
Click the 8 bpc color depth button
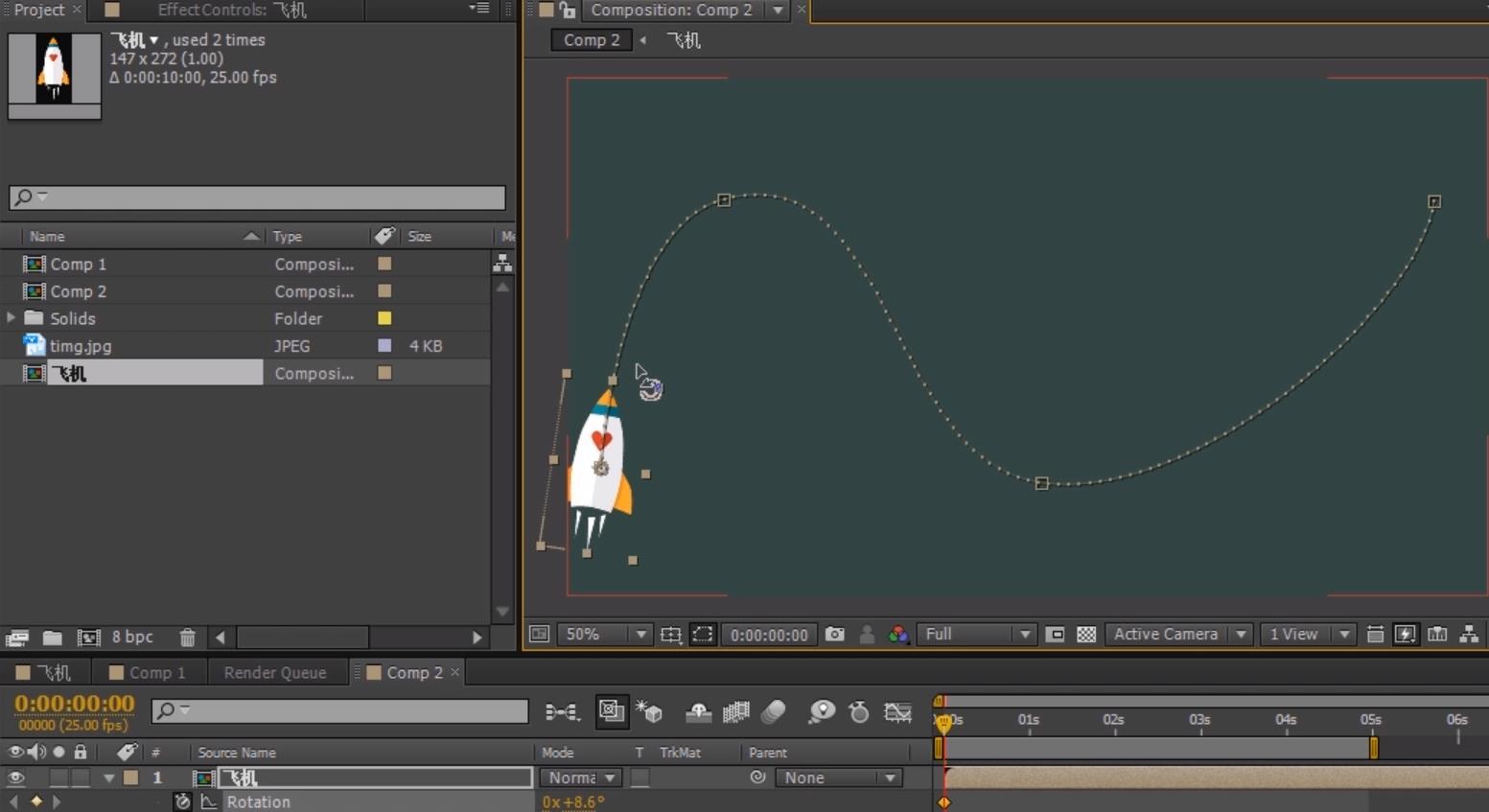click(x=132, y=638)
